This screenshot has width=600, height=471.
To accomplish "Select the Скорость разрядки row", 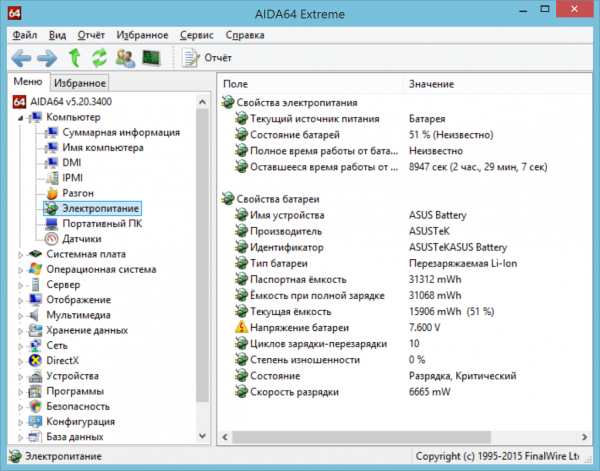I will point(404,392).
